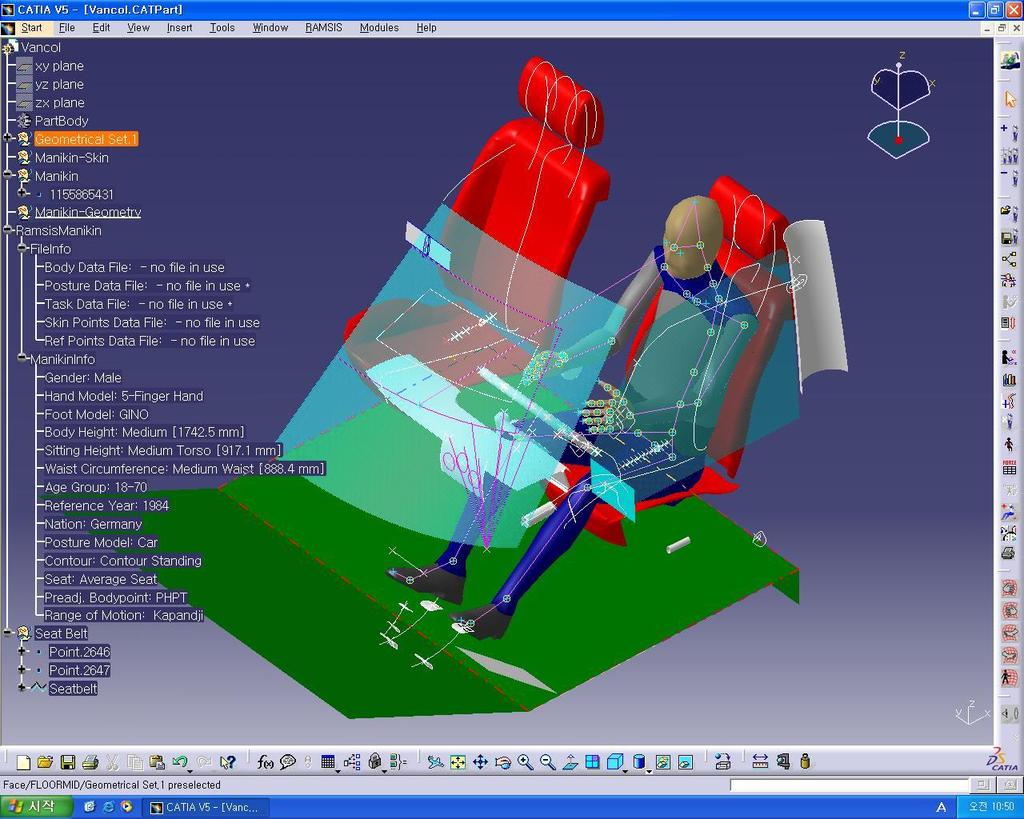The image size is (1024, 819).
Task: Expand the Point.2647 node
Action: tap(23, 669)
